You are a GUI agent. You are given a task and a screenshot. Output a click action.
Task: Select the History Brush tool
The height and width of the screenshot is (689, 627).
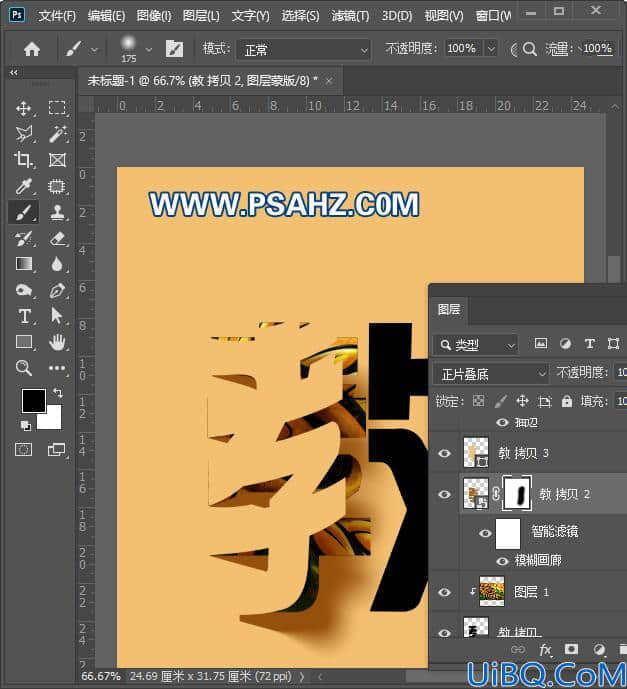click(23, 239)
